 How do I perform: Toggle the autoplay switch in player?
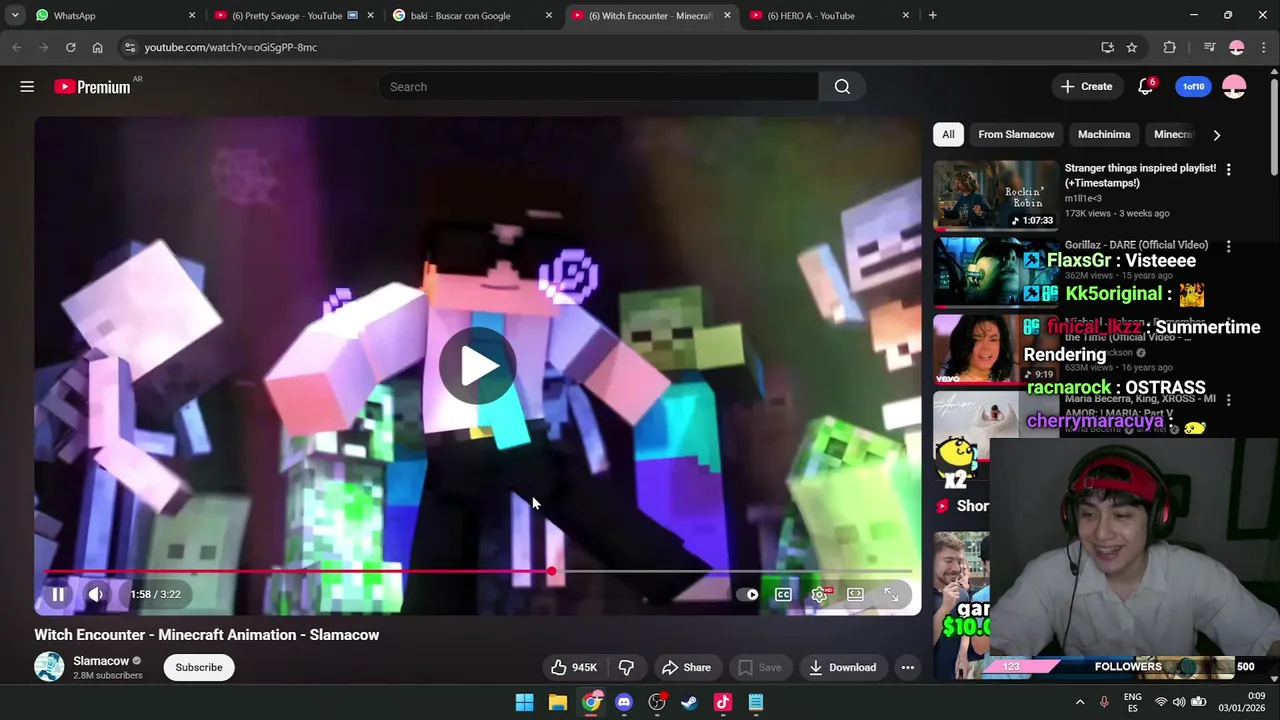[x=748, y=594]
